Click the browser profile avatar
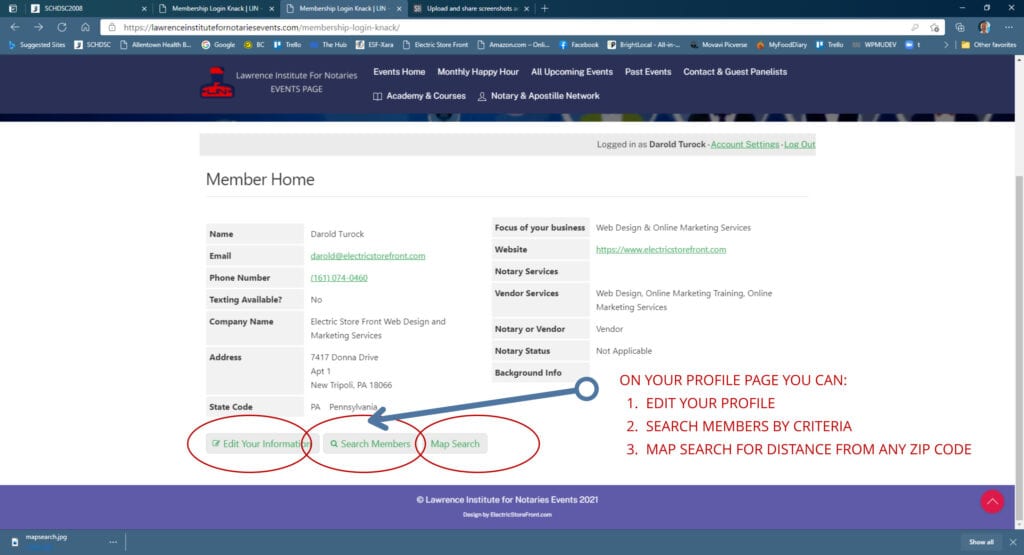Screen dimensions: 1024x555 coord(984,27)
